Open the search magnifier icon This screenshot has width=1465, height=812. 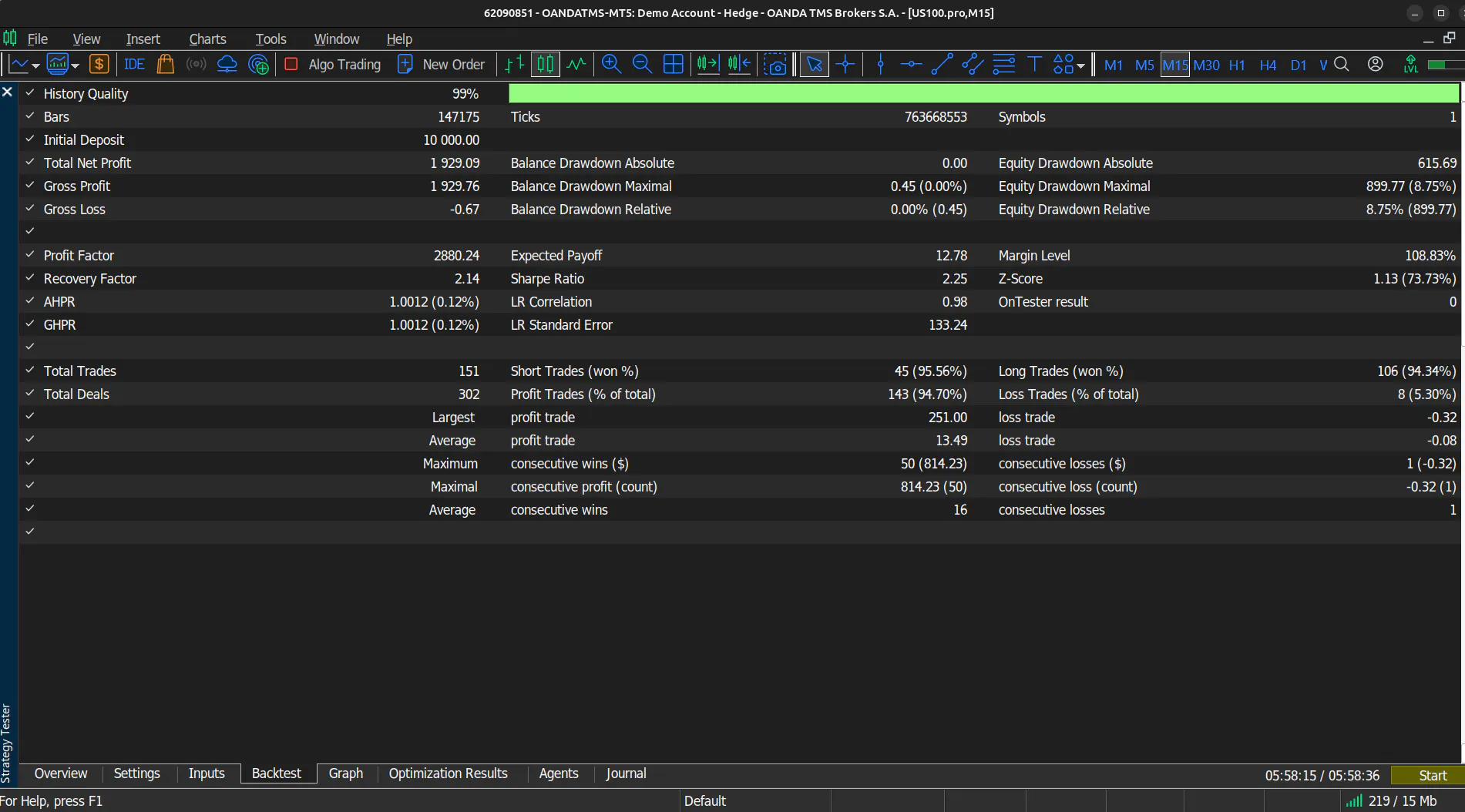[x=1342, y=65]
